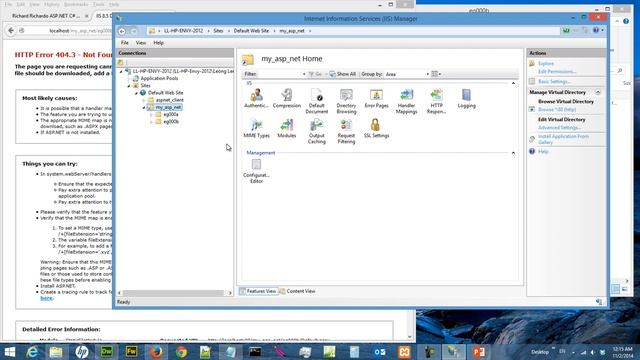
Task: Open the Output Caching feature
Action: [316, 131]
